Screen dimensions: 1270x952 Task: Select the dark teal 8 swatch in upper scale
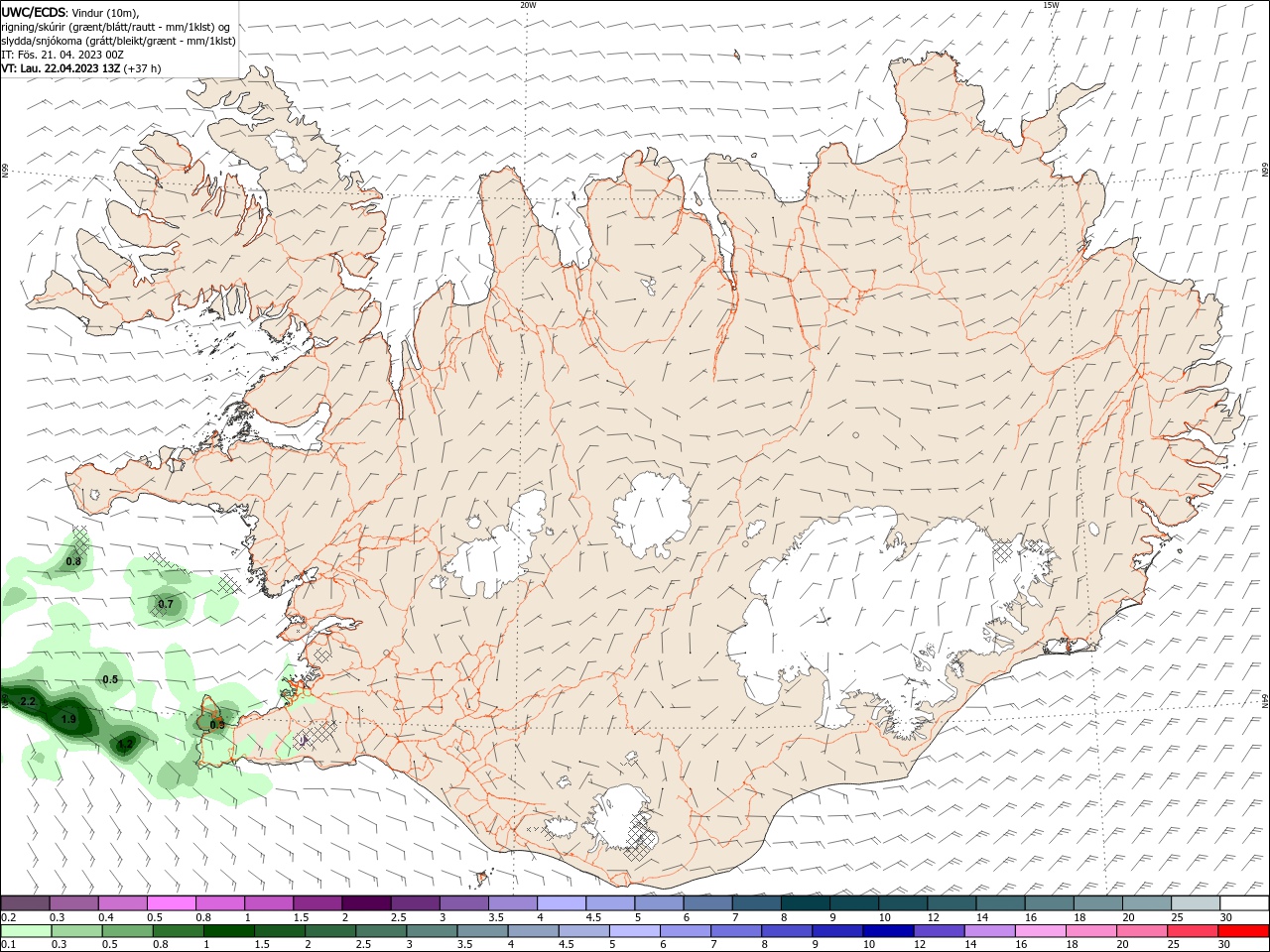point(806,903)
